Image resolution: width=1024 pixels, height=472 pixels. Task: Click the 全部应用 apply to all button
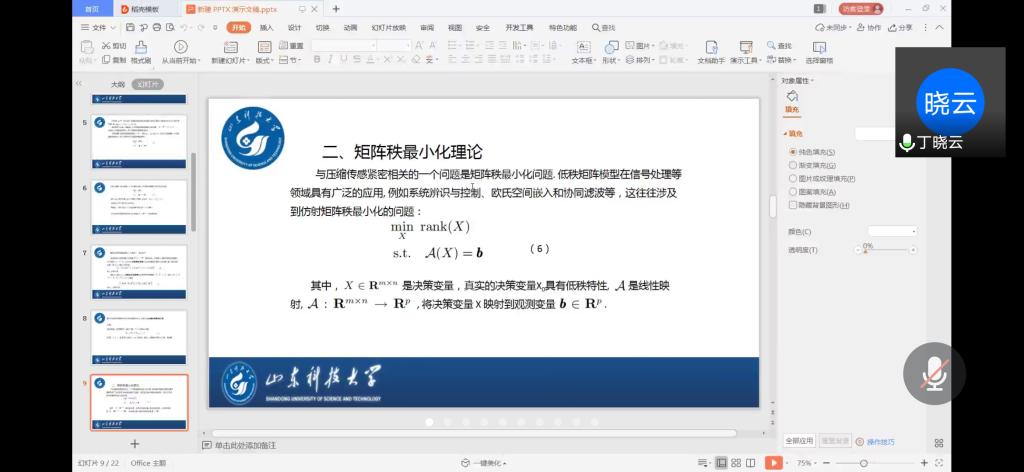(x=798, y=441)
